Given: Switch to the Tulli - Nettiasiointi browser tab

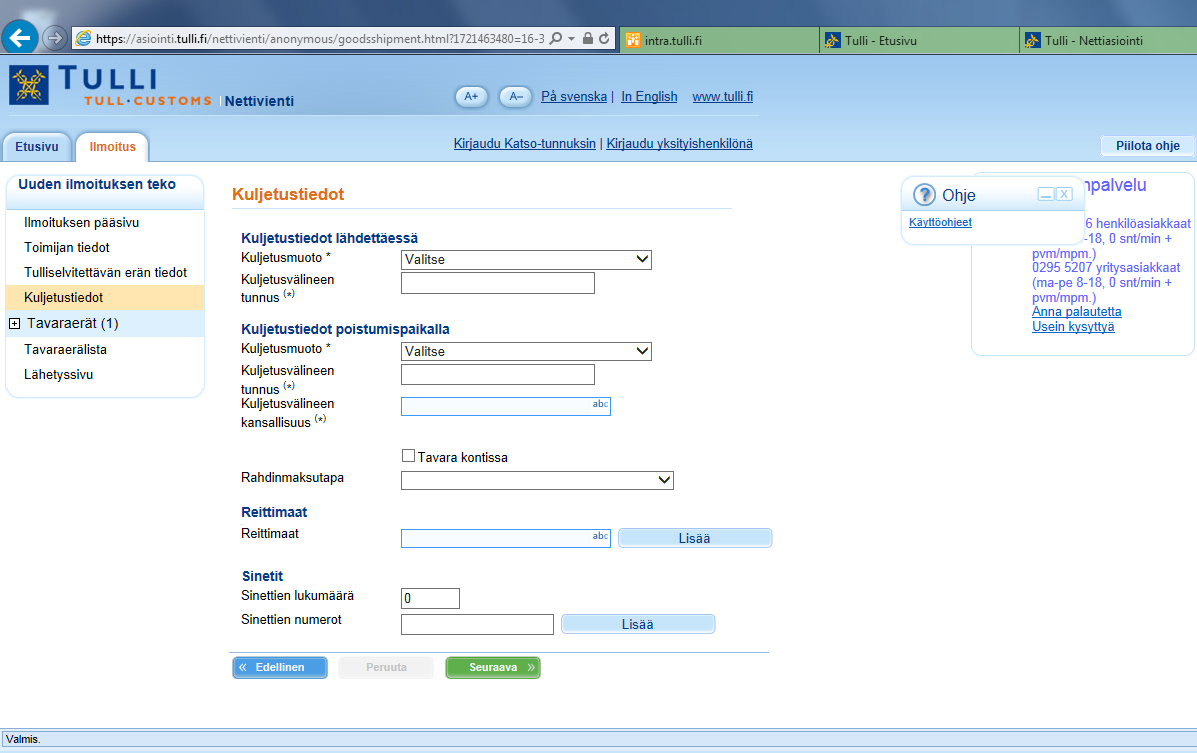Looking at the screenshot, I should click(1108, 40).
